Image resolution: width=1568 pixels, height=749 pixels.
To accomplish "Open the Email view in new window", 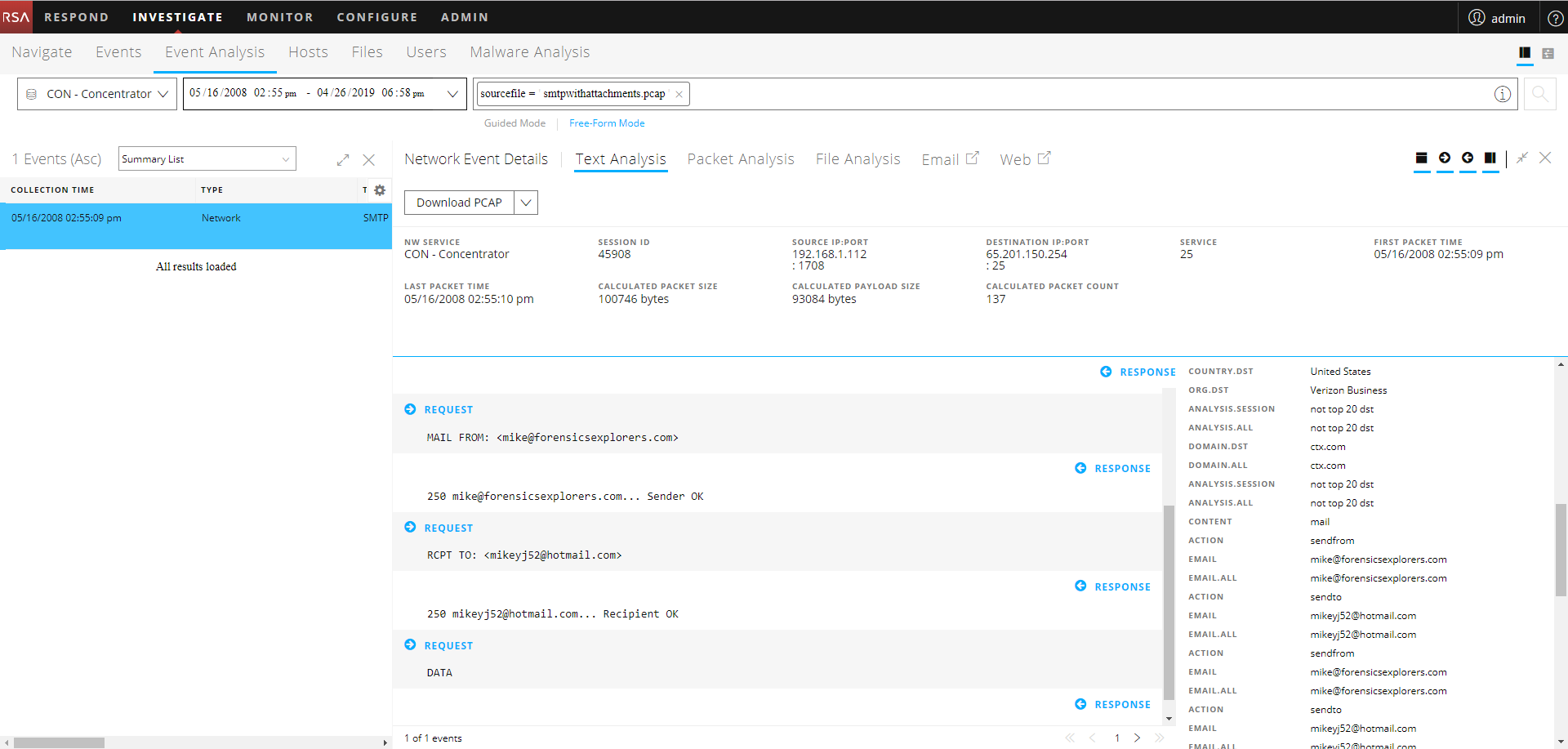I will pos(949,158).
